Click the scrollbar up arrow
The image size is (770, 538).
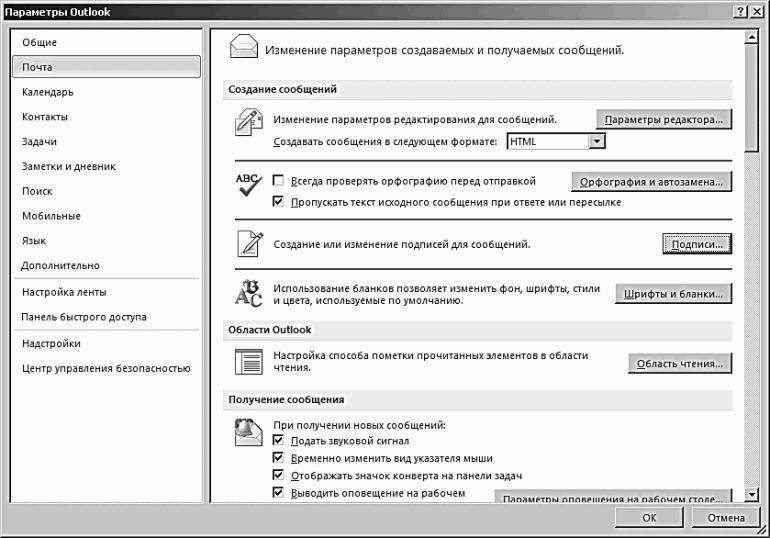pyautogui.click(x=751, y=37)
